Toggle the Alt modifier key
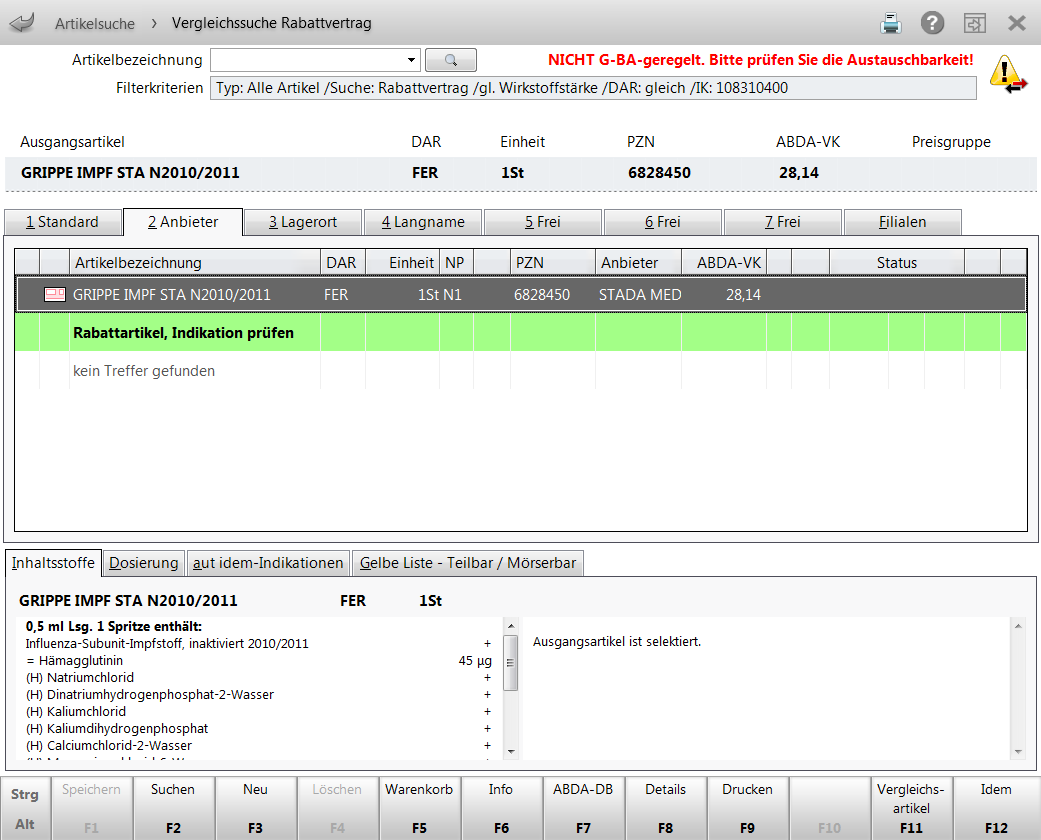Screen dimensions: 1041x840 pos(25,824)
